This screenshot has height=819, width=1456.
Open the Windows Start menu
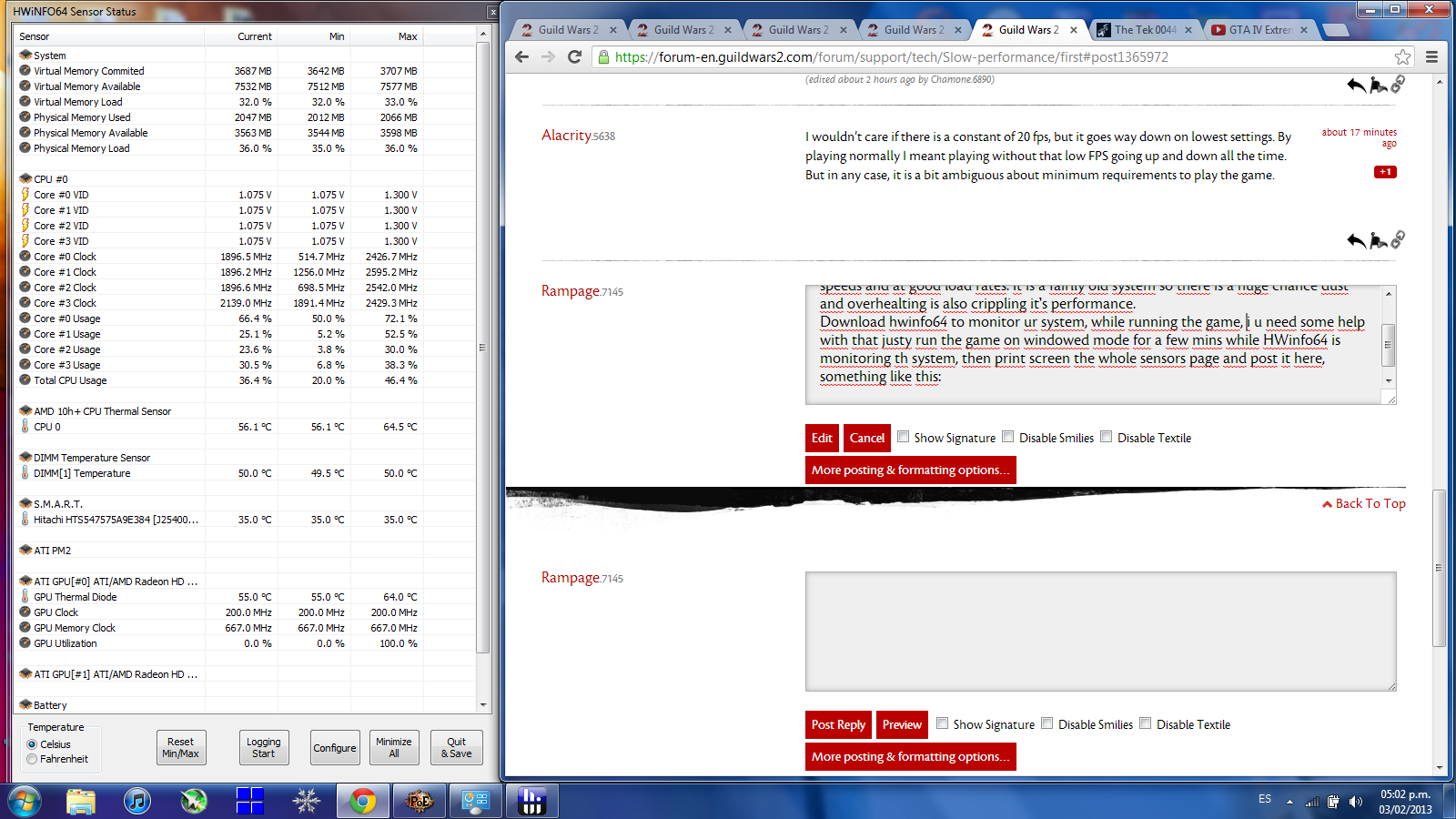point(24,801)
